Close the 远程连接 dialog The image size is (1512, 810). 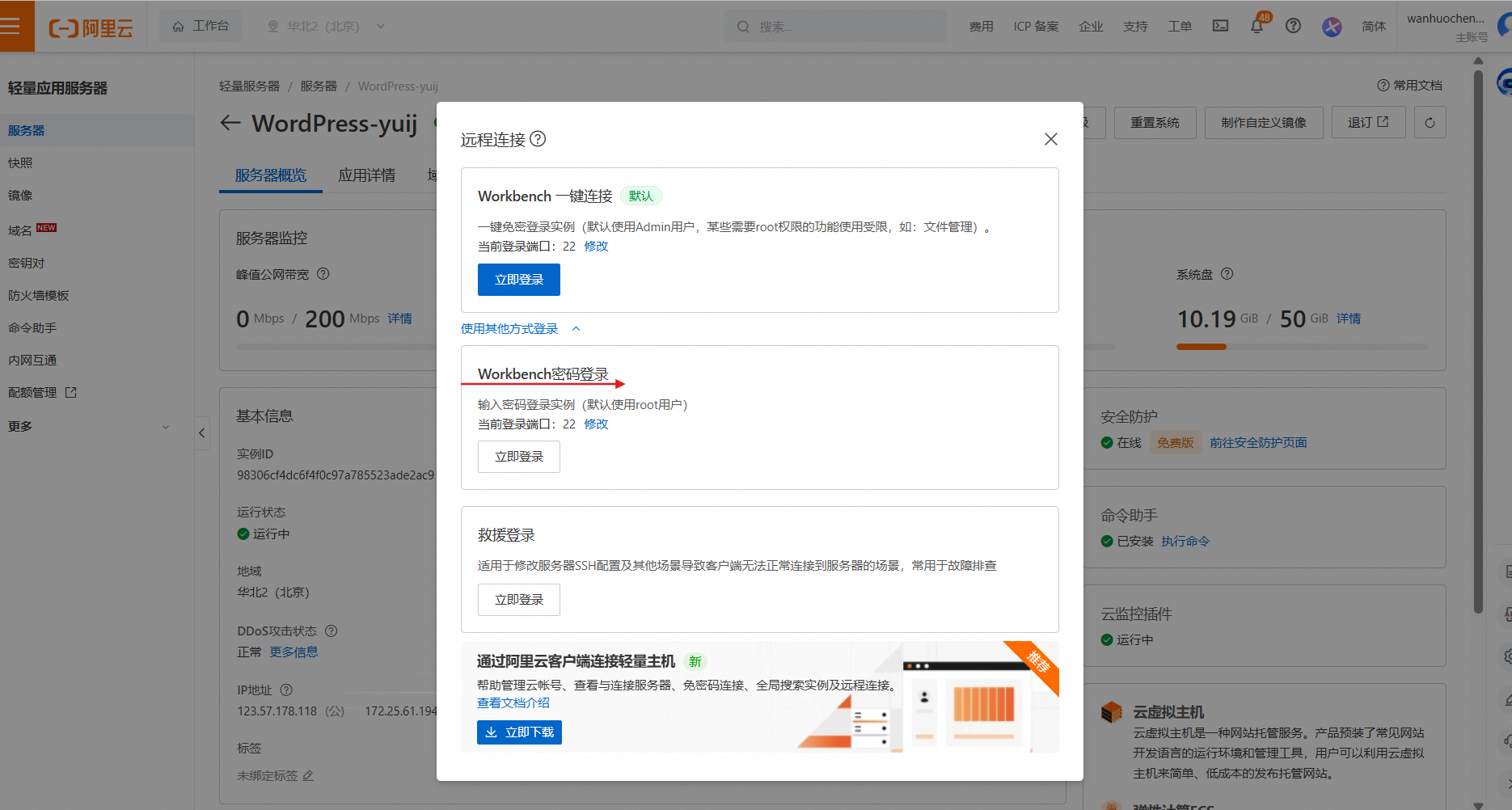1050,139
